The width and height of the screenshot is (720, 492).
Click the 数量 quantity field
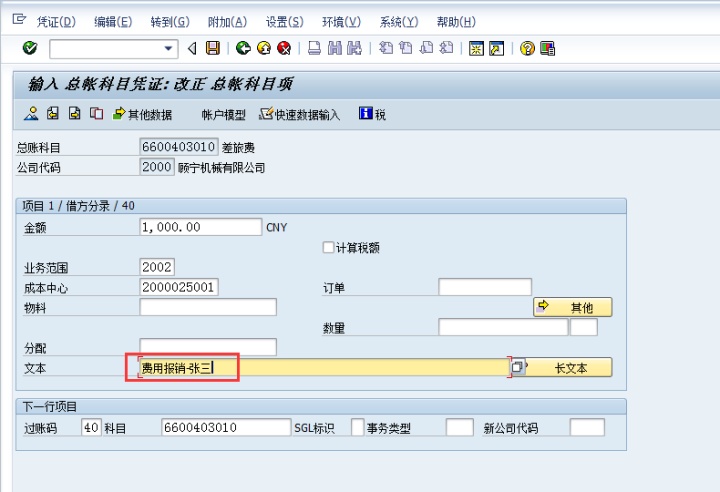pyautogui.click(x=503, y=327)
